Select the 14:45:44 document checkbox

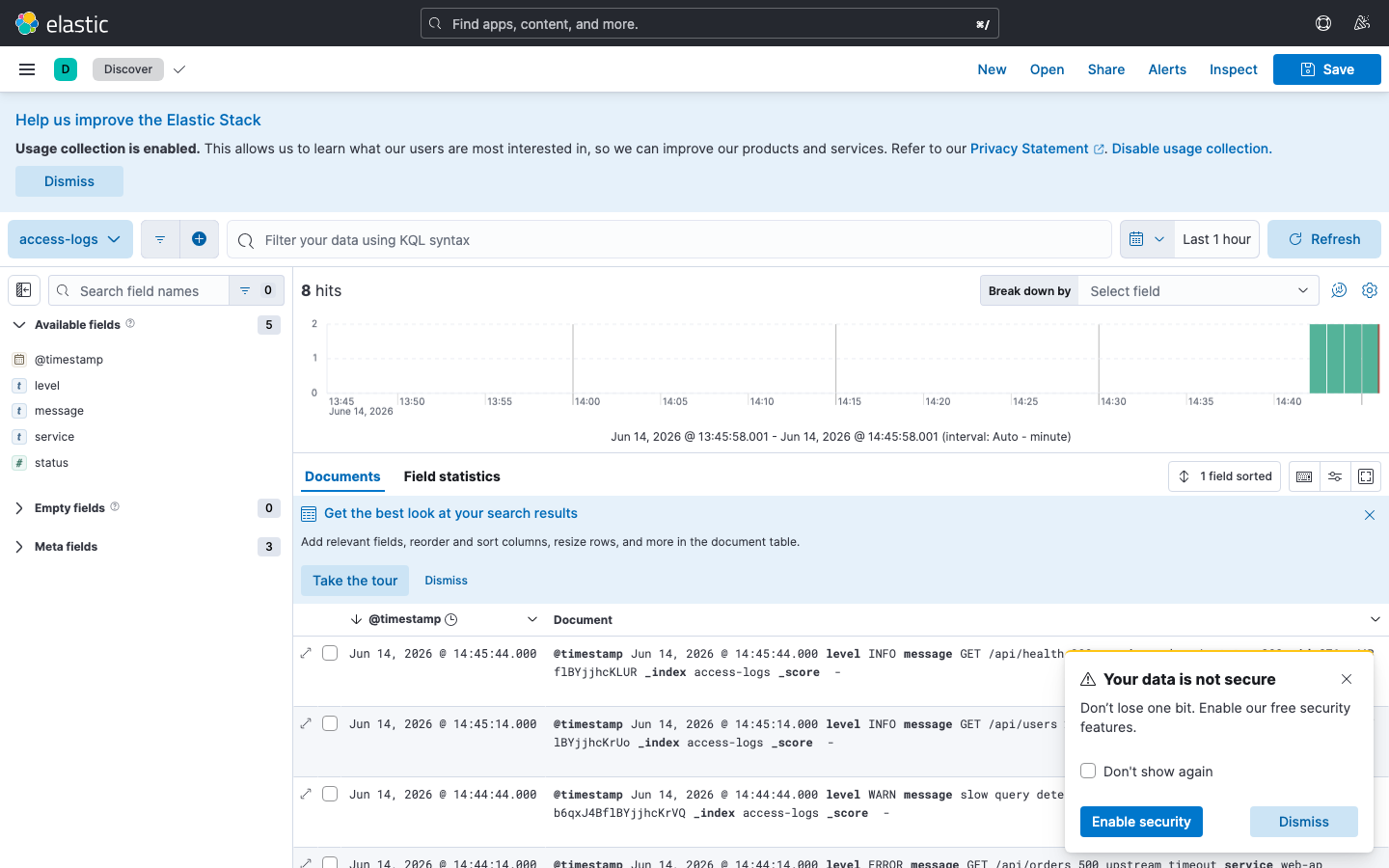click(330, 653)
